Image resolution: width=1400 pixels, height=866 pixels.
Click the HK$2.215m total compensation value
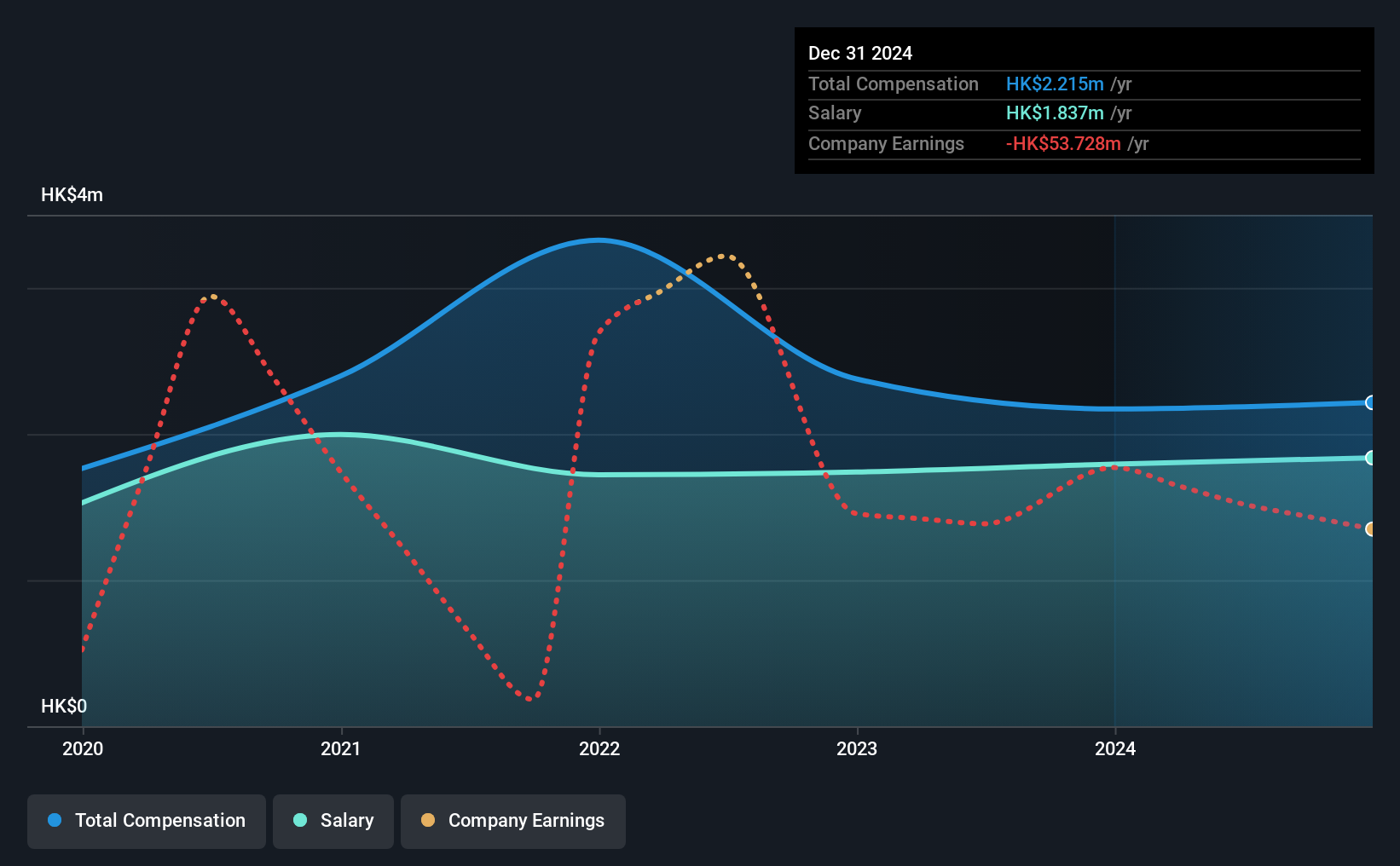pos(1055,84)
